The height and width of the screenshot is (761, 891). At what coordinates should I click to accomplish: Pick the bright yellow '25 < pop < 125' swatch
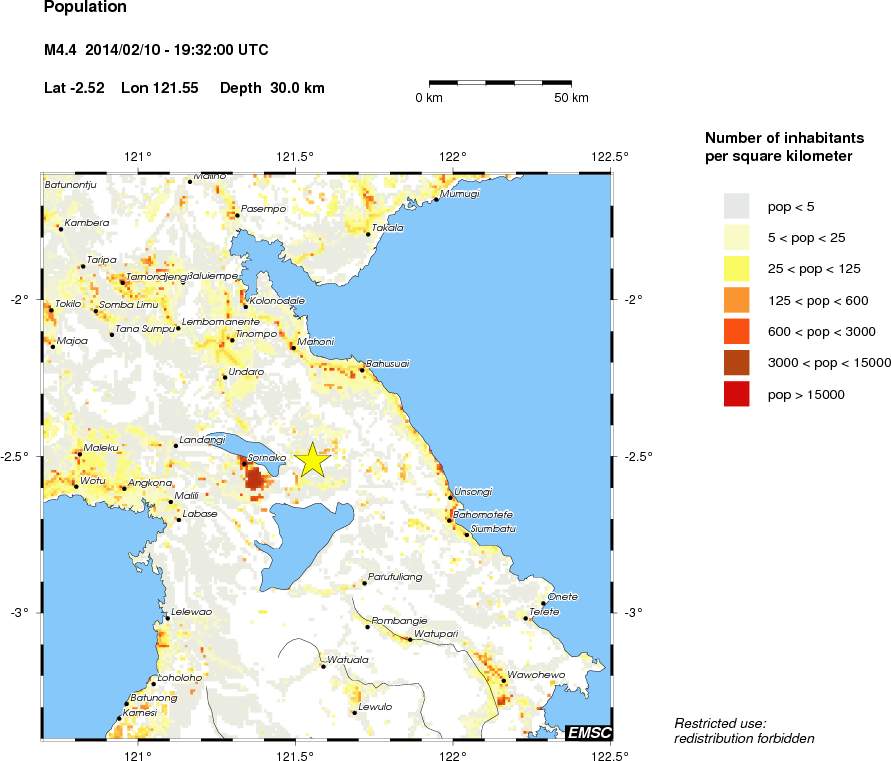(x=736, y=268)
